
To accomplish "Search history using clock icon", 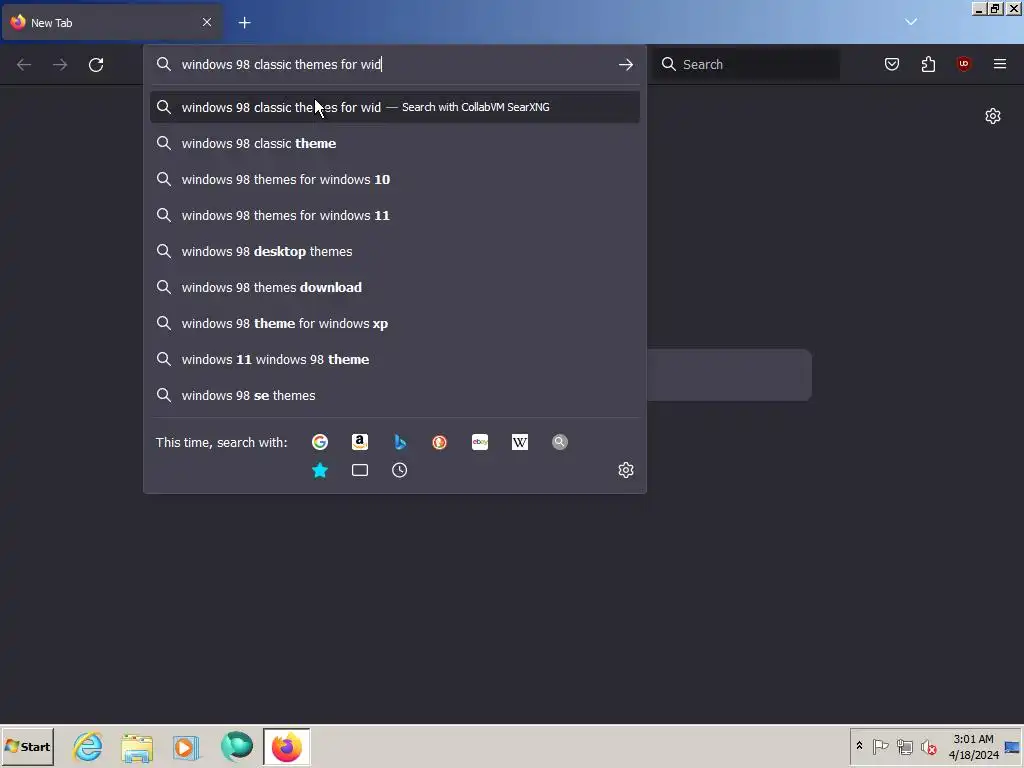I will pyautogui.click(x=400, y=470).
